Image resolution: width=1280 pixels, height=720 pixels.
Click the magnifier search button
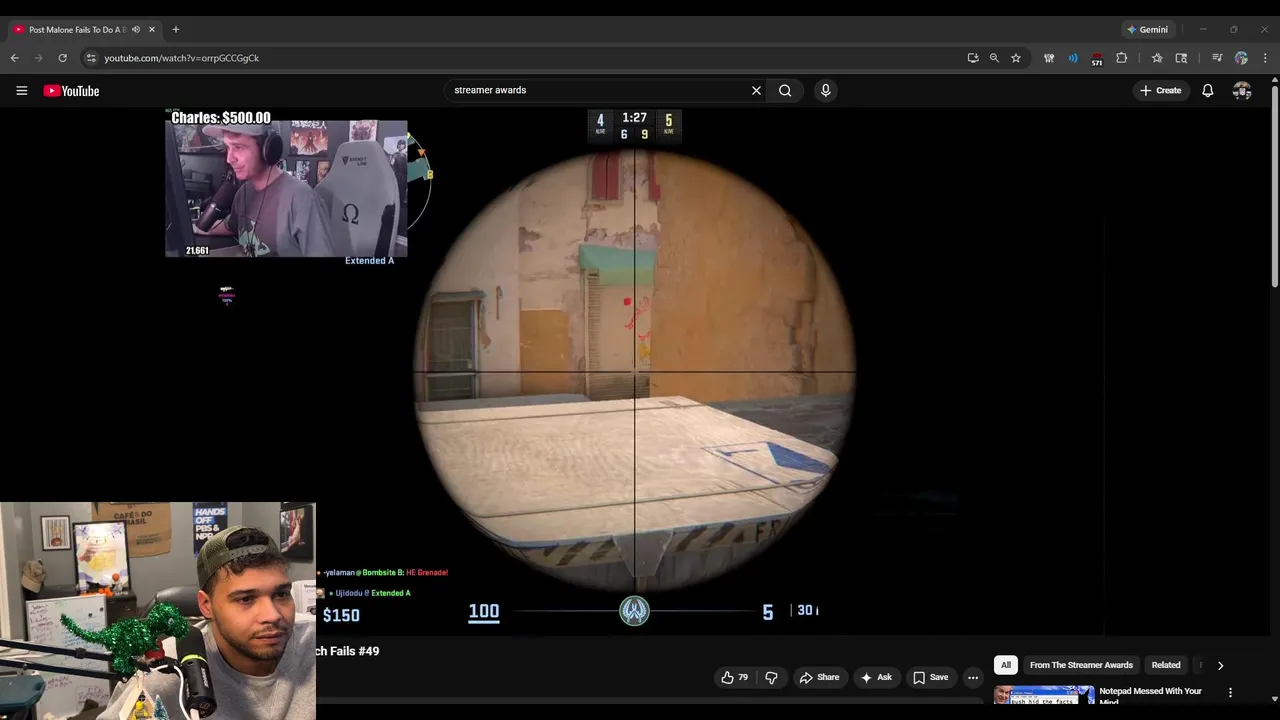(x=785, y=90)
